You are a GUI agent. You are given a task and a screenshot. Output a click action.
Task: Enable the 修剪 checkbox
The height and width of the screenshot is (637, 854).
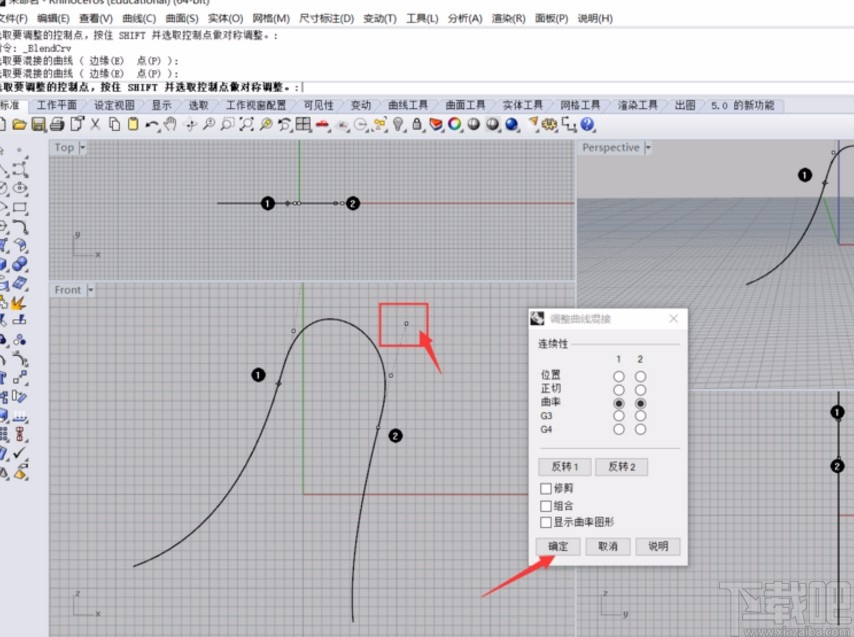tap(545, 489)
